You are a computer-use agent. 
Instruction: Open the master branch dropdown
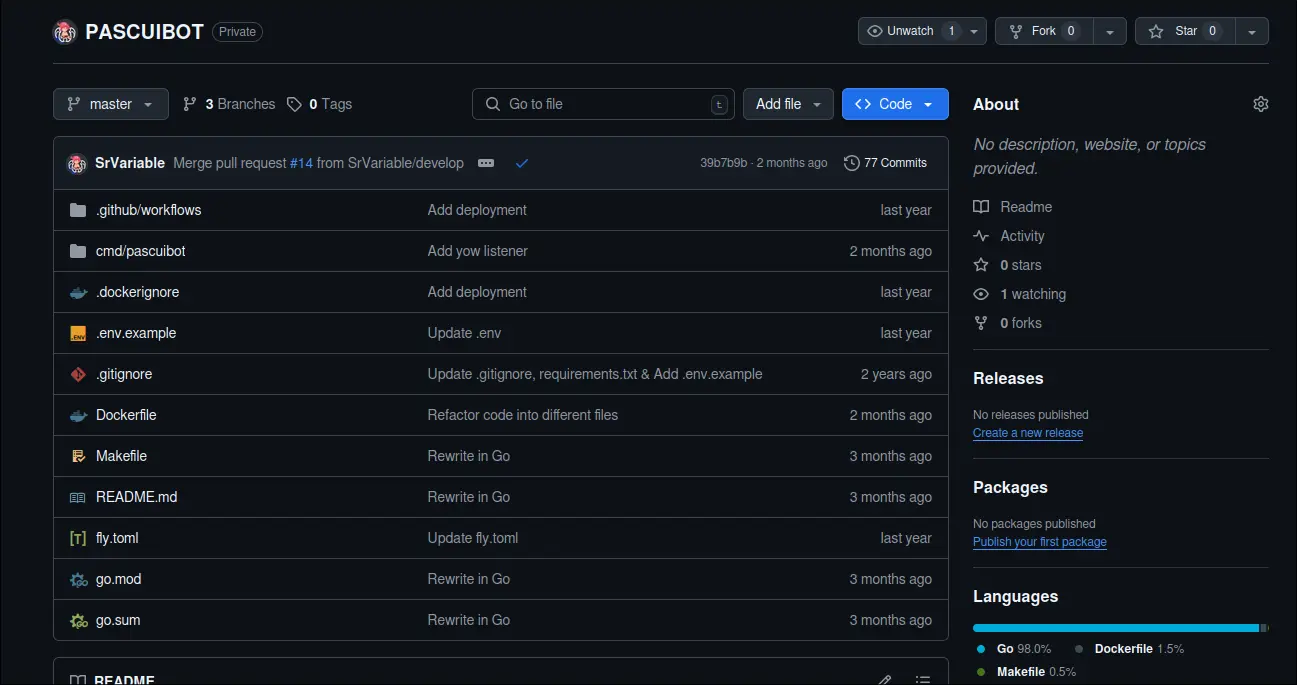110,103
